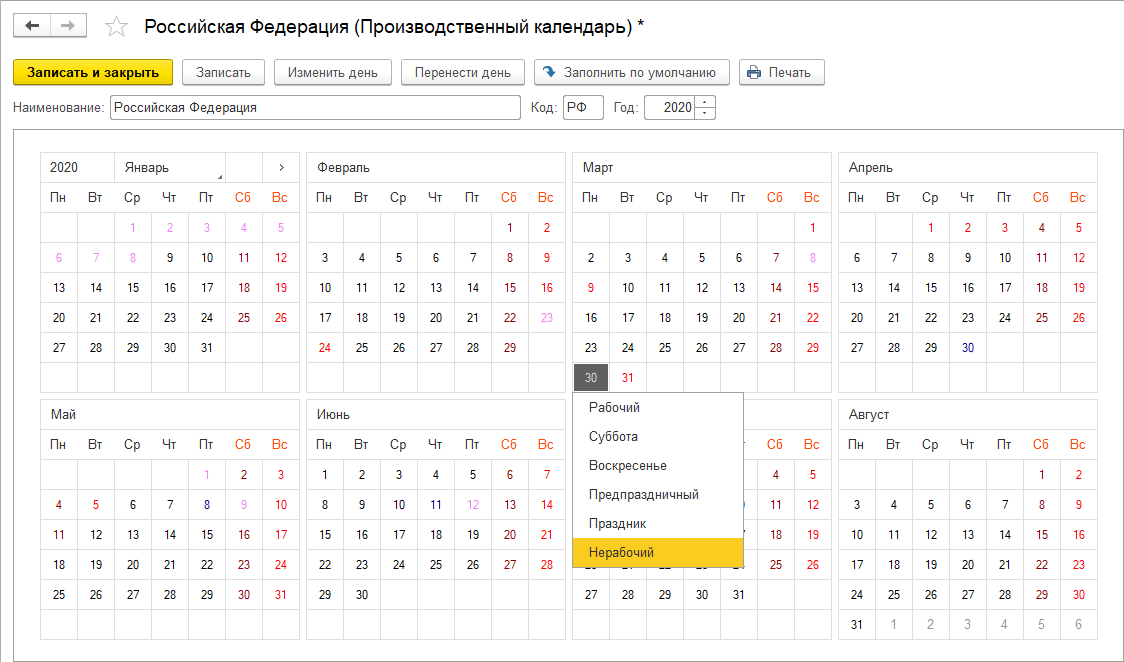
Task: Select March 31 in the calendar
Action: click(627, 378)
